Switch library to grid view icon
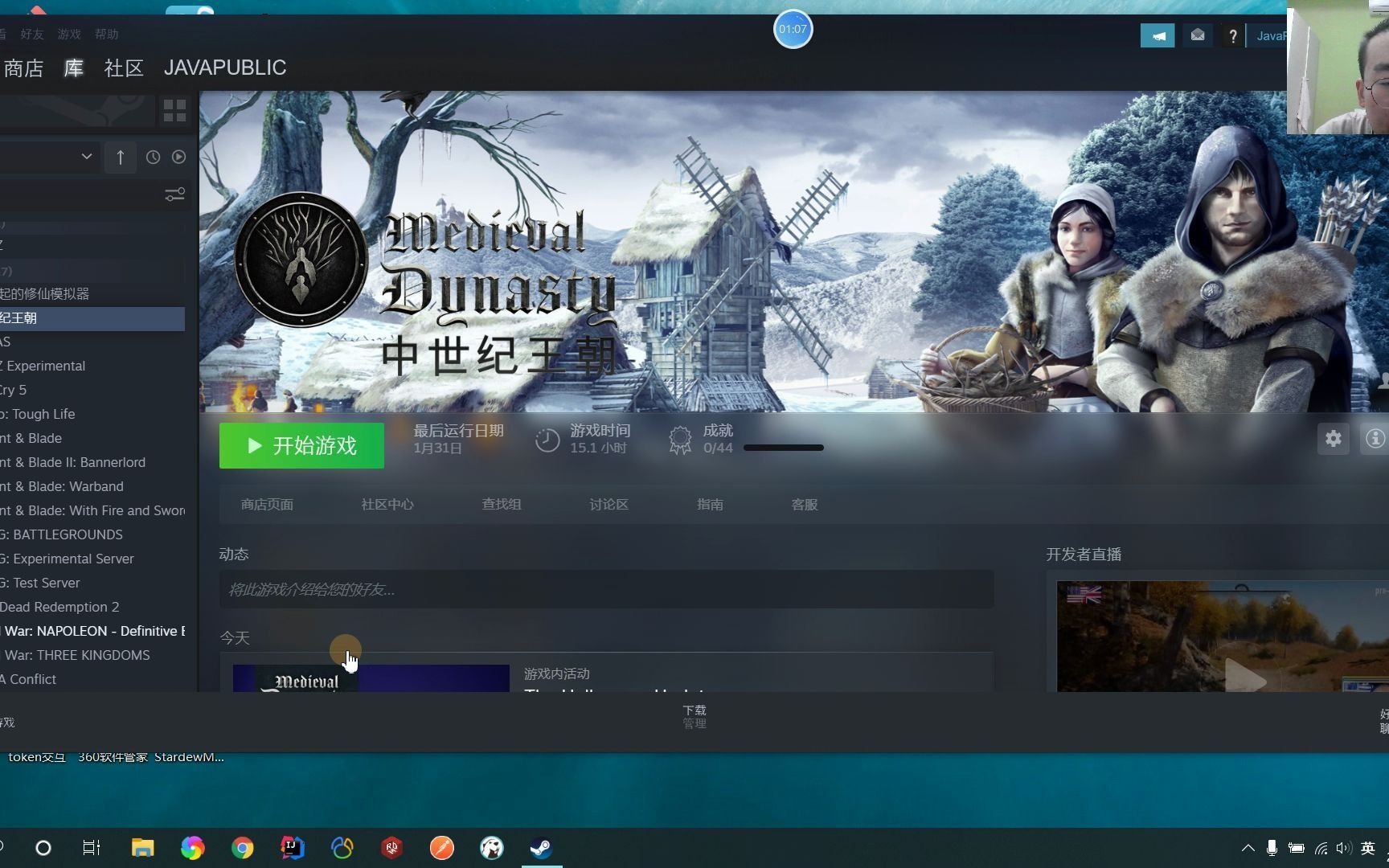 coord(174,110)
